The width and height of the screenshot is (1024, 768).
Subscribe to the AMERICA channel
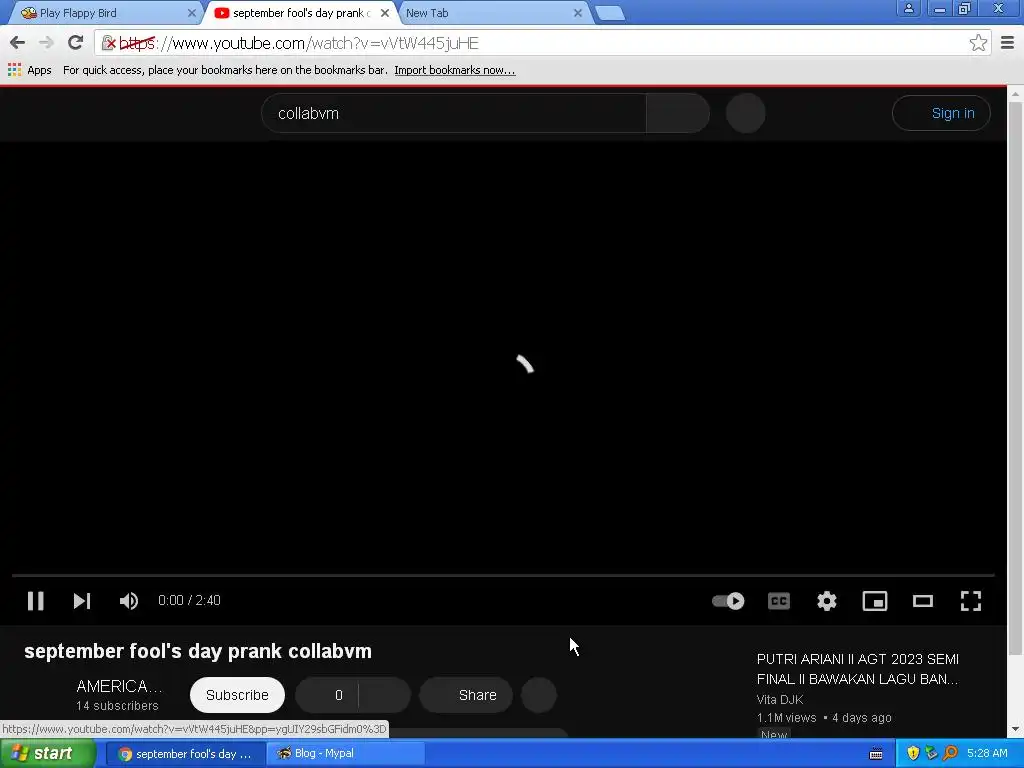click(237, 695)
